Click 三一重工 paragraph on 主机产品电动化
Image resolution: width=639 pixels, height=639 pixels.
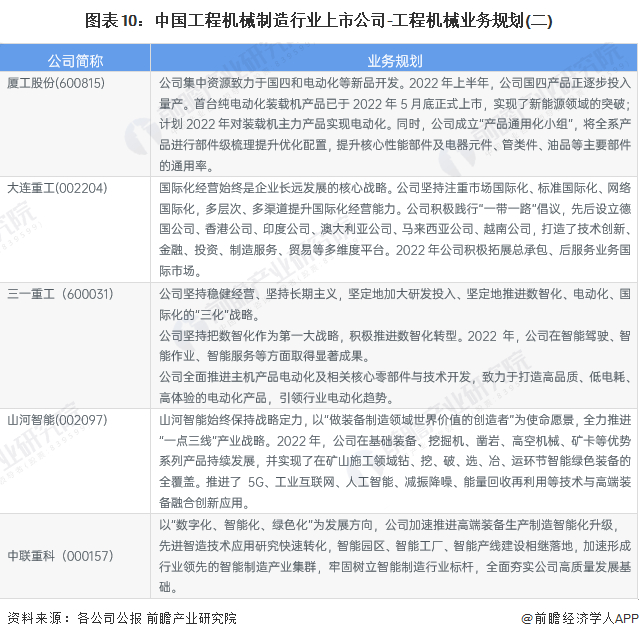[x=394, y=387]
